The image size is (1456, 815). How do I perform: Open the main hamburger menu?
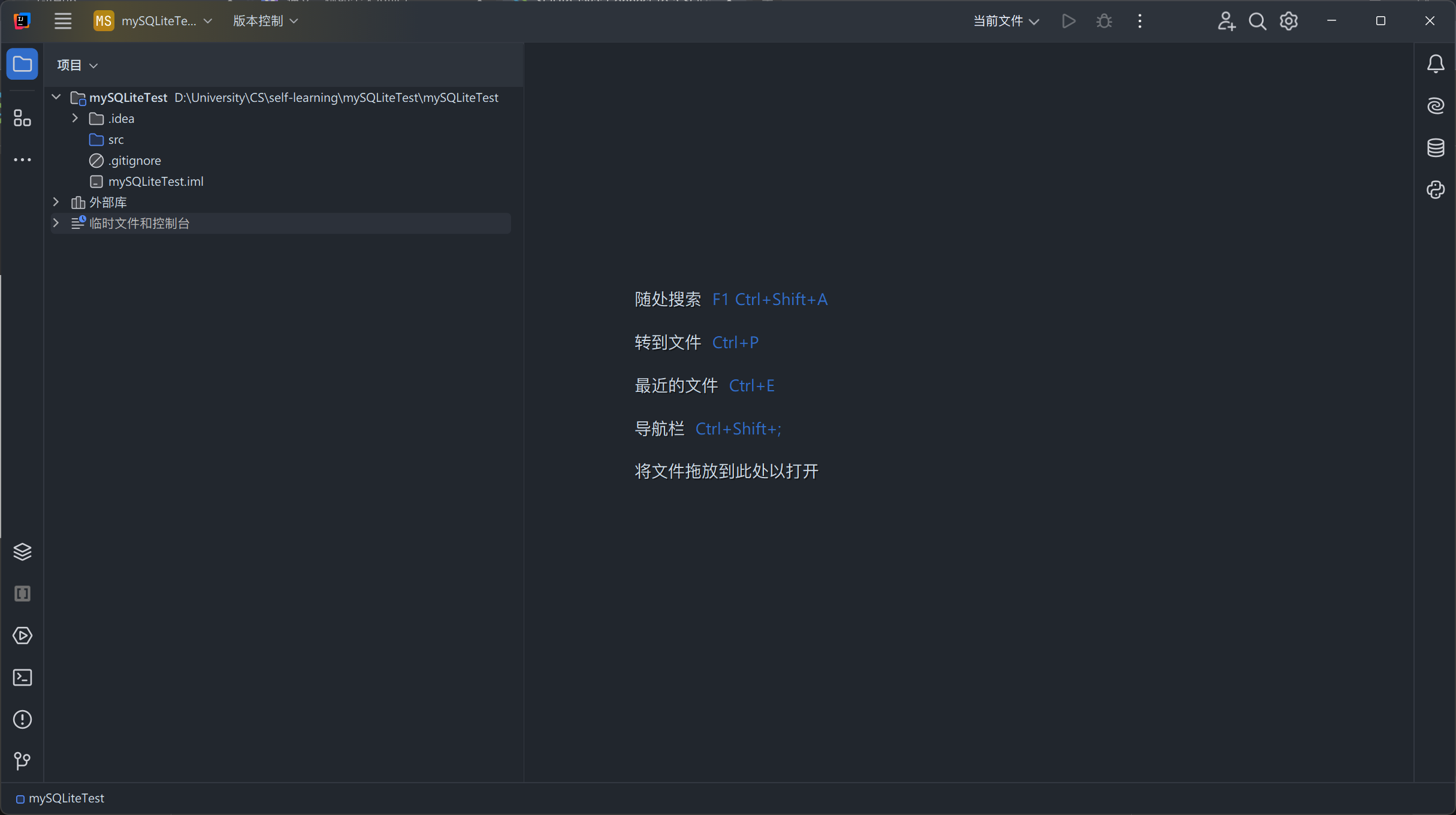(62, 21)
